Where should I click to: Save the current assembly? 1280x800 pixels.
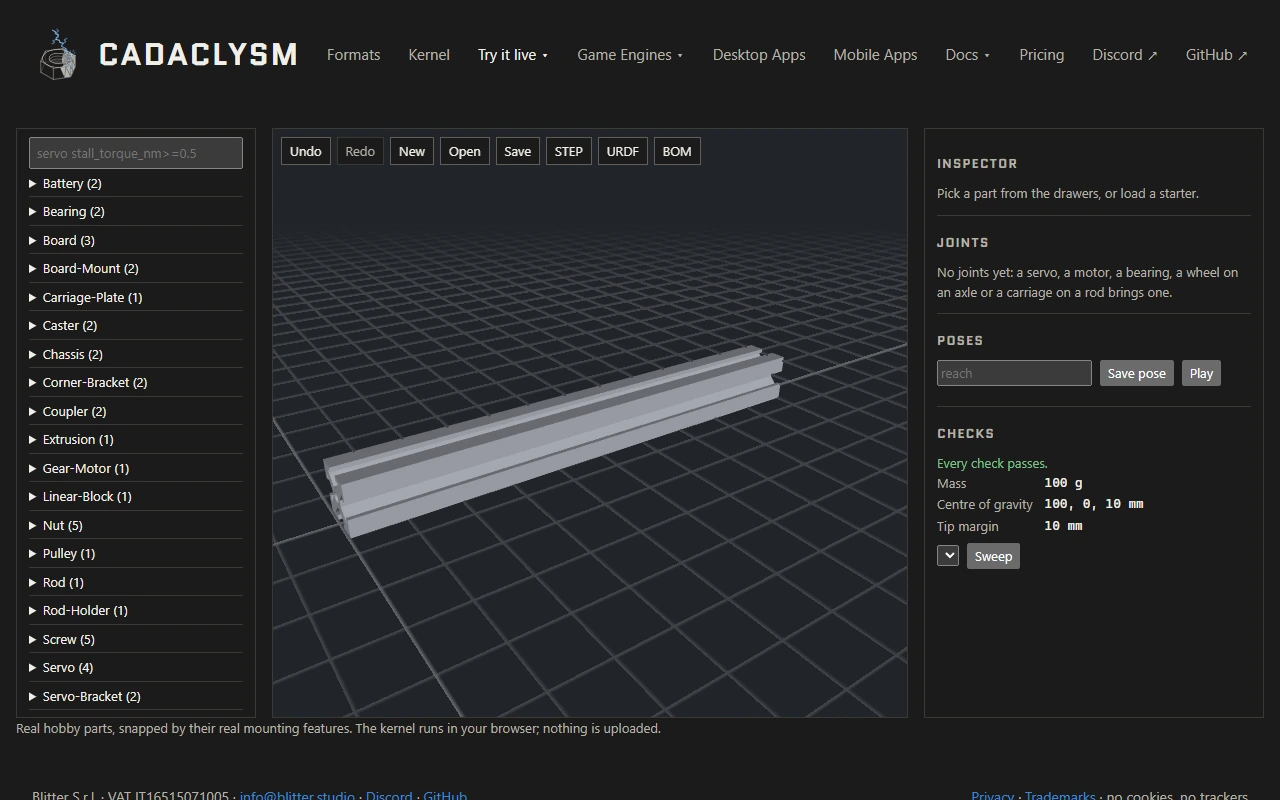pos(518,152)
